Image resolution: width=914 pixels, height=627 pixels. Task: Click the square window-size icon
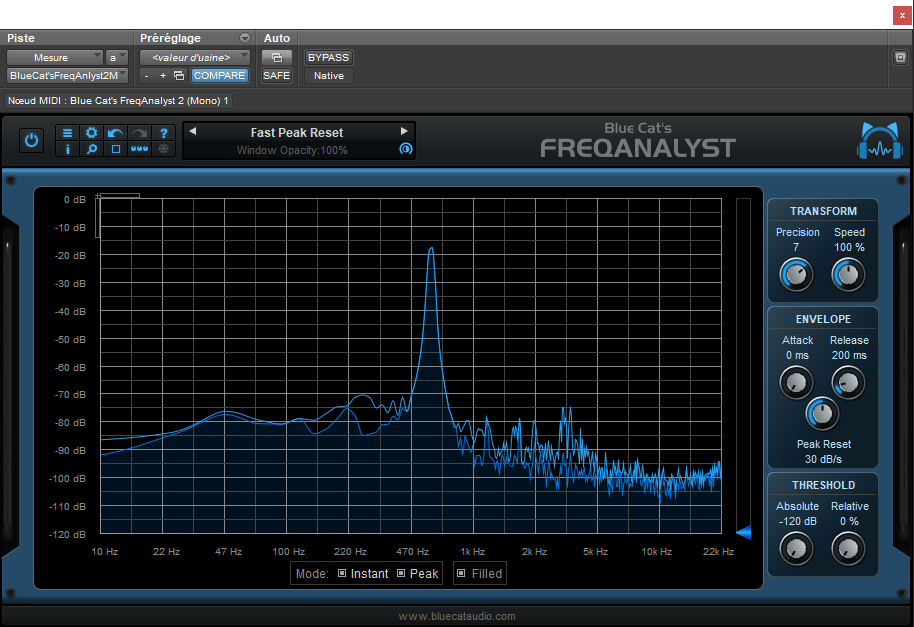[115, 149]
